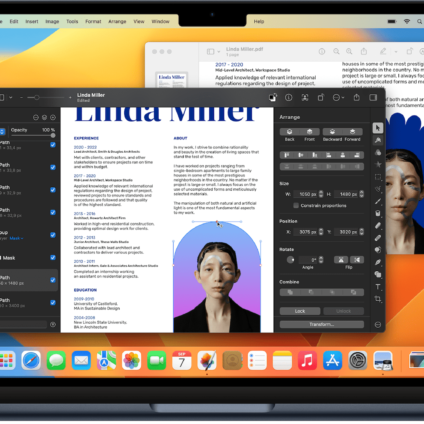Open the ellipsis more-options dropdown in Pixelmator toolbar
Image resolution: width=424 pixels, height=424 pixels.
[338, 97]
